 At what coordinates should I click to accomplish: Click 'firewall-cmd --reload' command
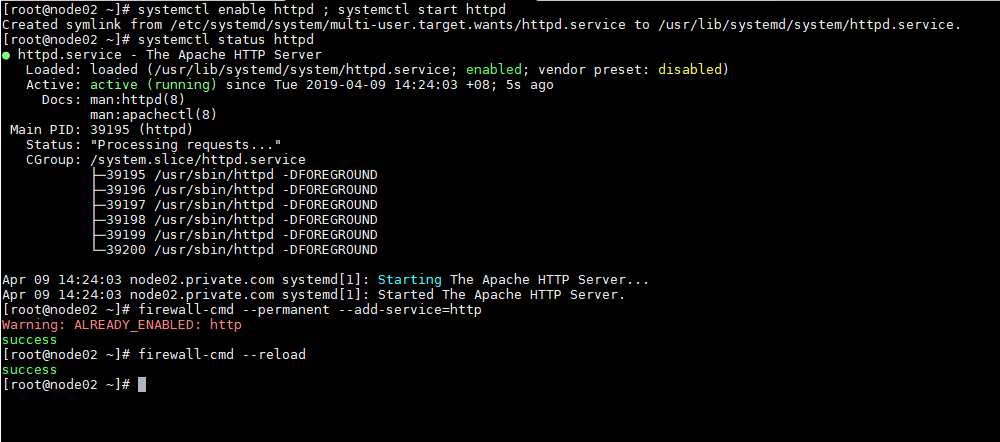point(222,355)
